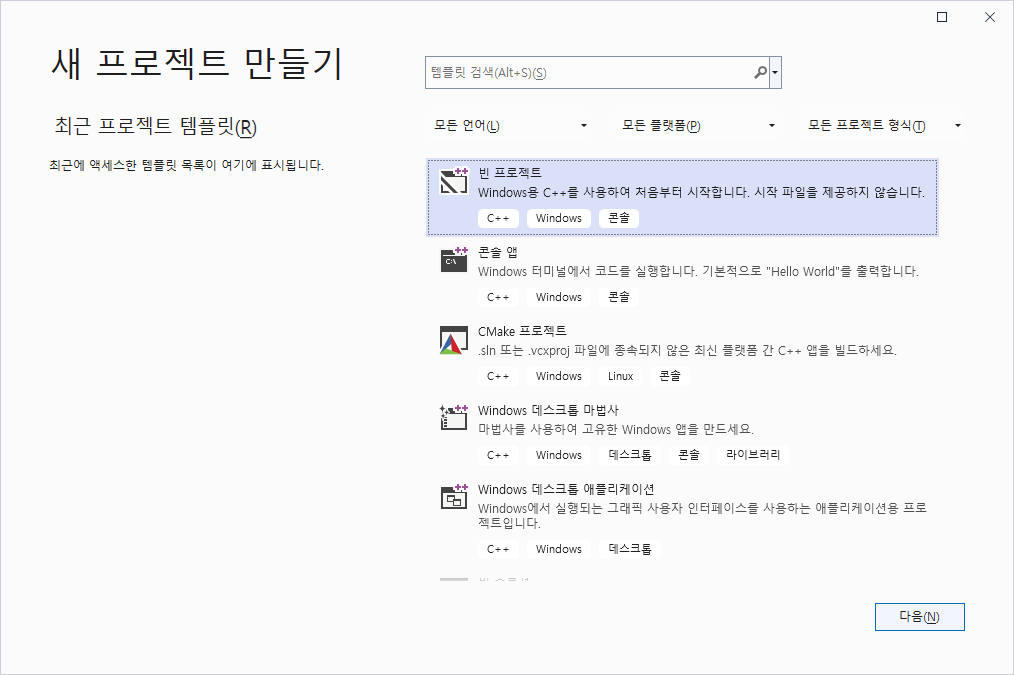Select the 데스크톱 tag under Windows 데스크톱 애플리케이션
The width and height of the screenshot is (1014, 675).
[629, 548]
